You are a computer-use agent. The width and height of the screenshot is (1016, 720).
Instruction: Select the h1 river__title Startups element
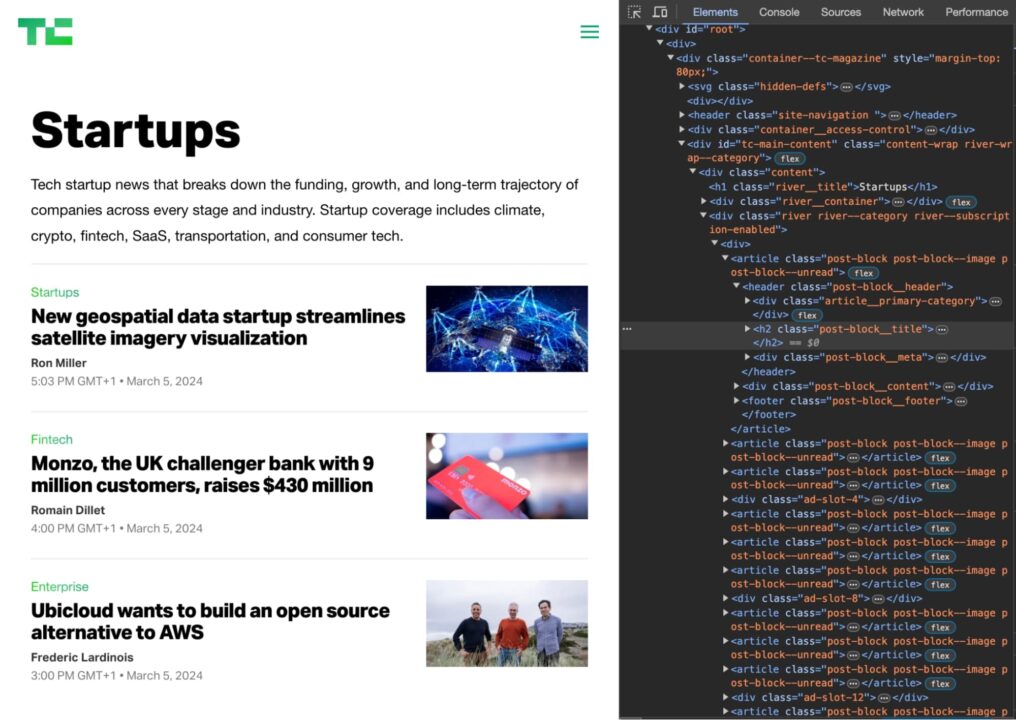click(x=823, y=187)
